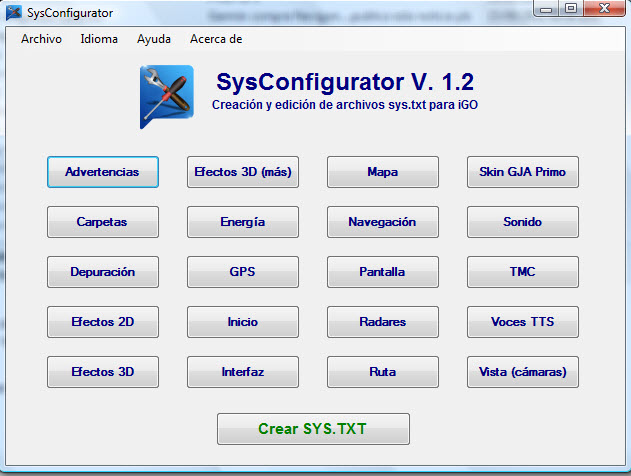Open Efectos 3D (más) settings

[x=243, y=172]
